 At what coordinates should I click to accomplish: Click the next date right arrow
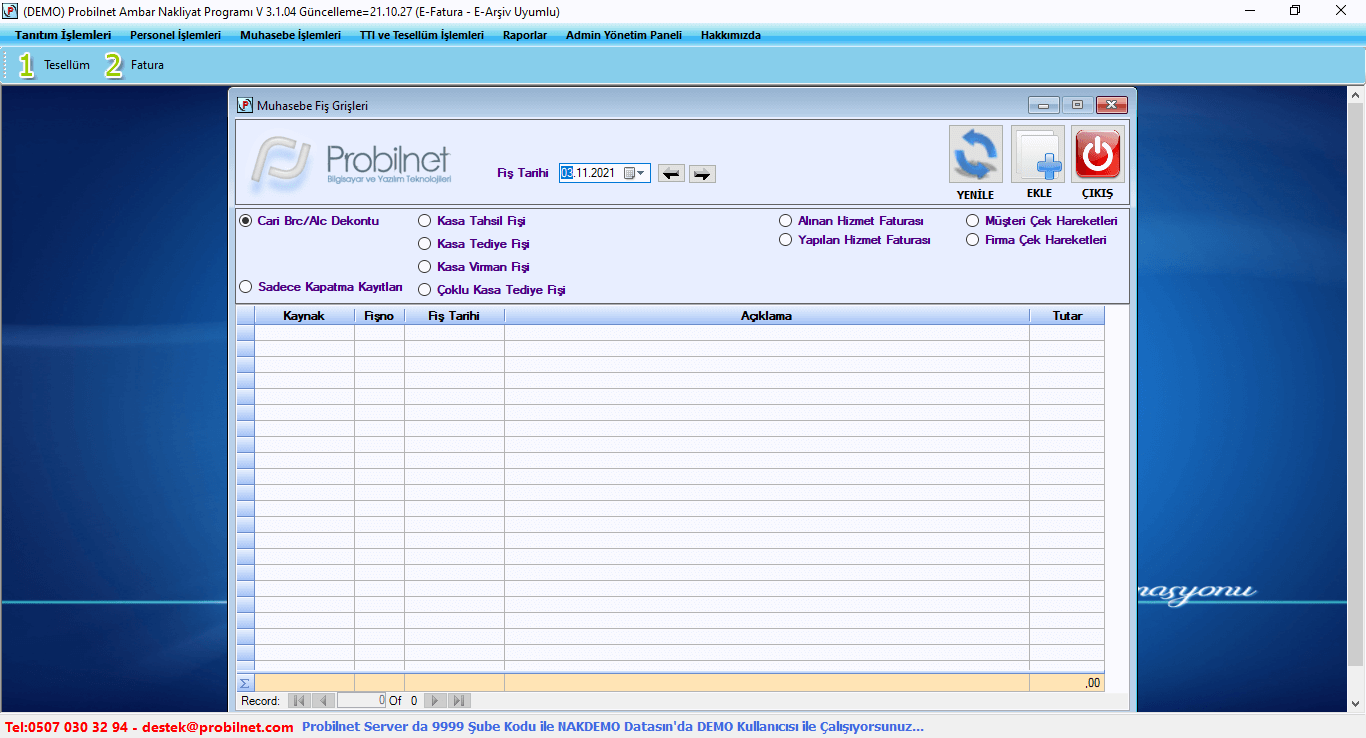point(703,174)
